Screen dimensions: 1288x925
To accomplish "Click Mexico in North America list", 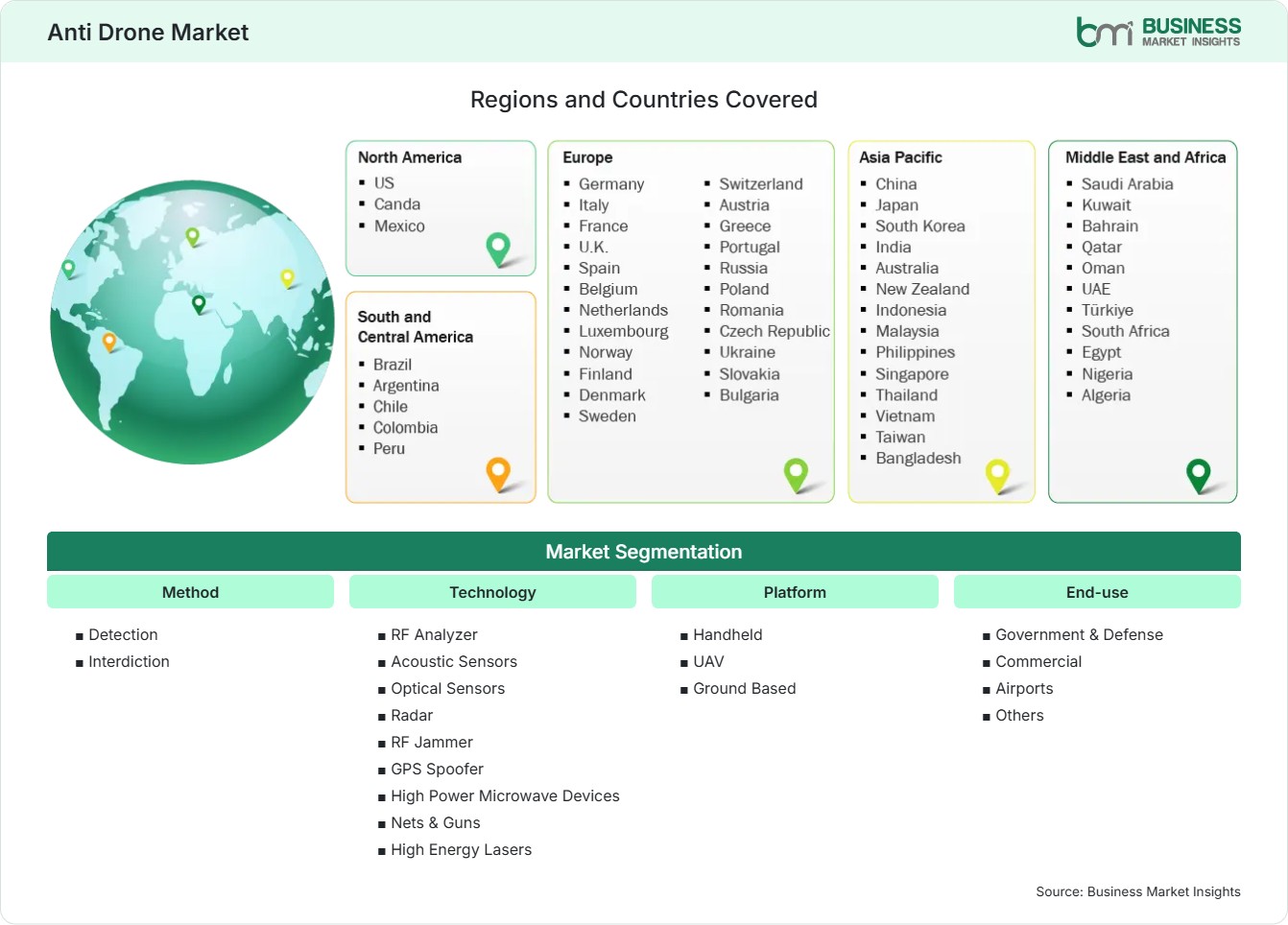I will coord(399,226).
